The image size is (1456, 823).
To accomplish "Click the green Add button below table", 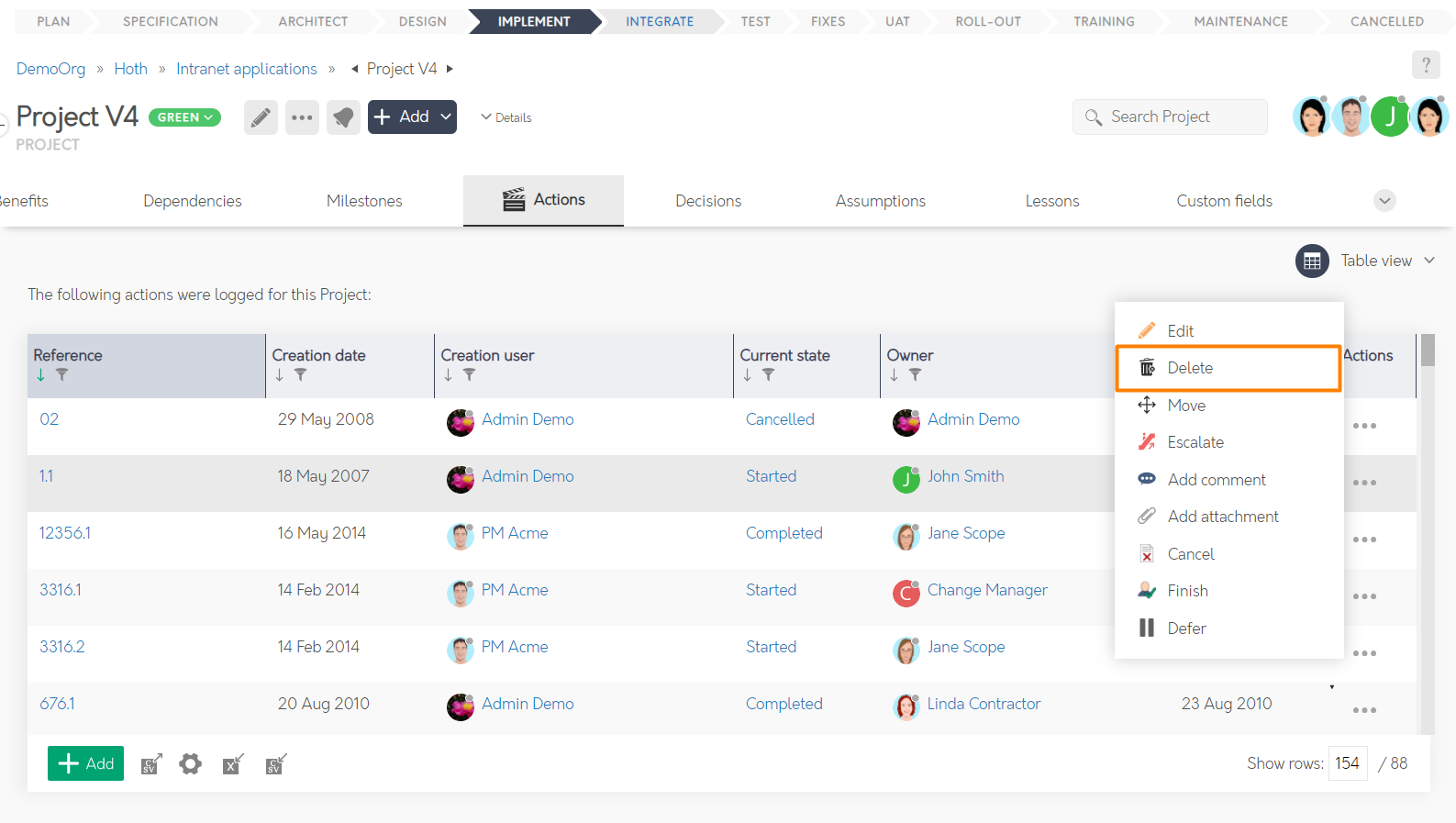I will point(85,763).
